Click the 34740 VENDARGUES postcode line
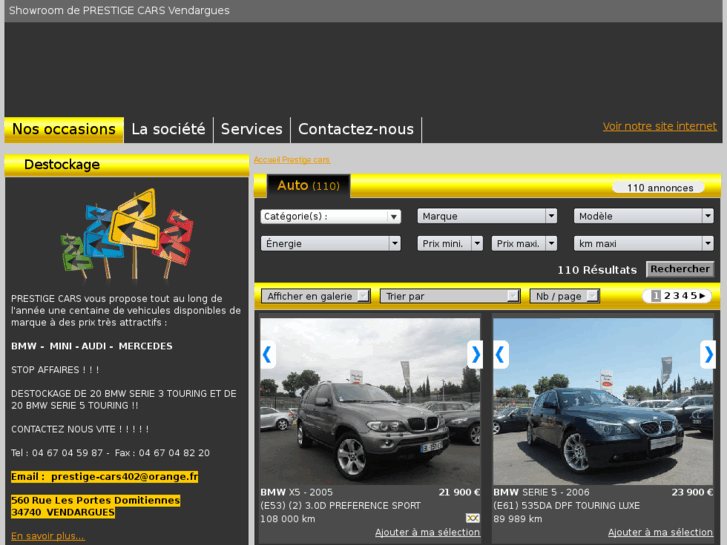 pos(63,513)
